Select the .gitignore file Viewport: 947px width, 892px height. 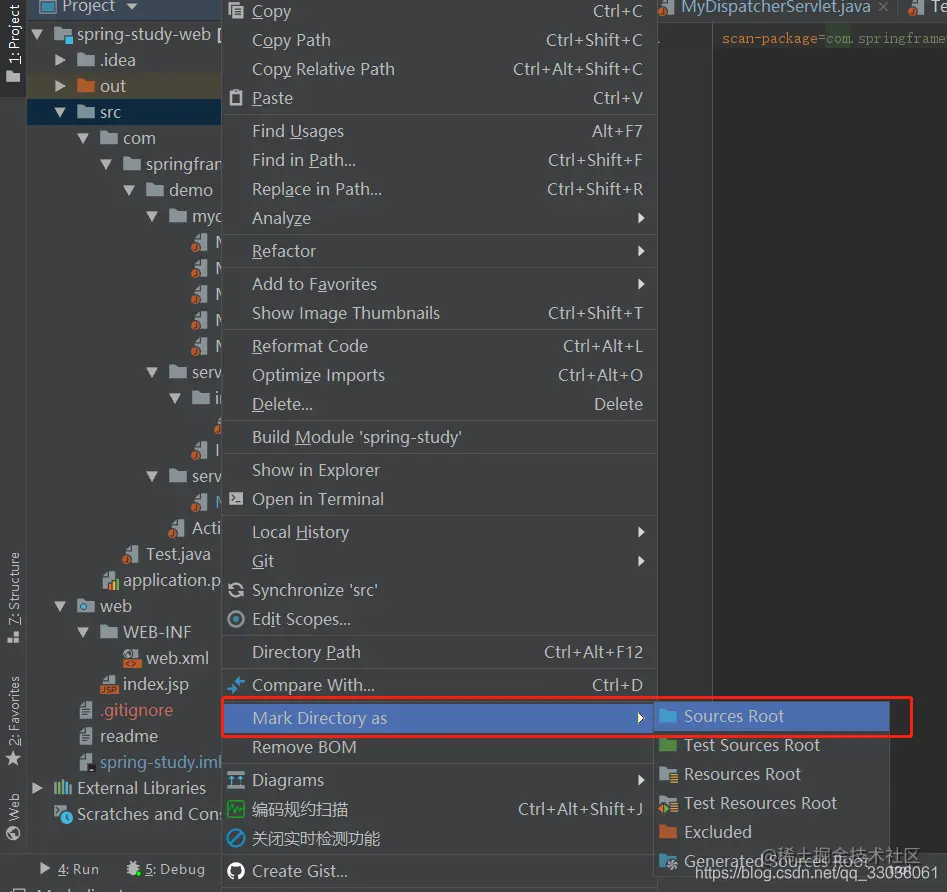136,710
